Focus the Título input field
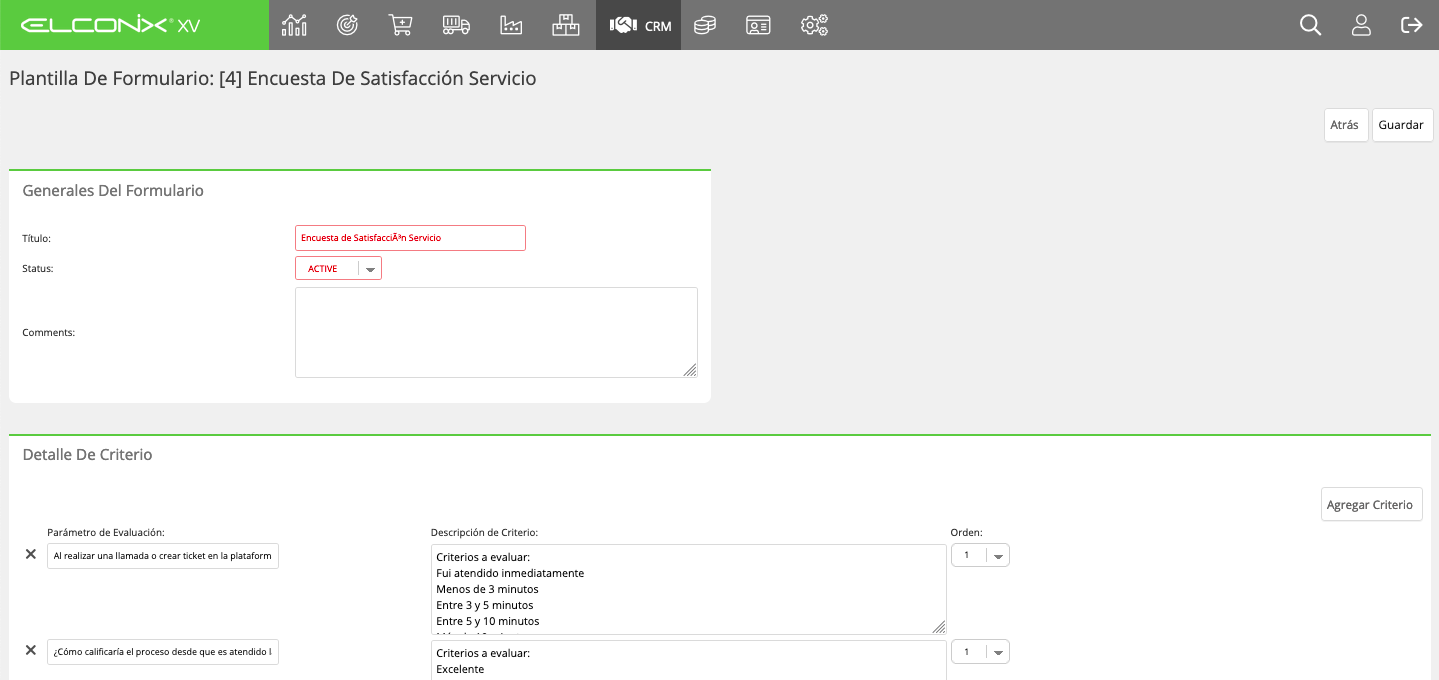This screenshot has width=1439, height=680. tap(410, 238)
